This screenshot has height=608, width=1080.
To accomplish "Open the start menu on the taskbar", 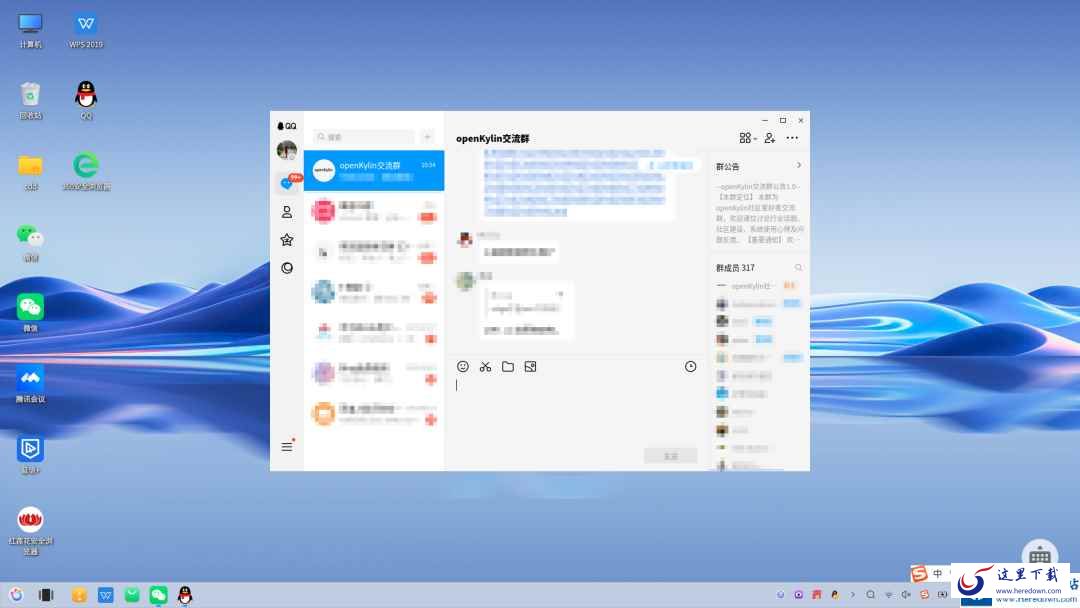I will (17, 595).
